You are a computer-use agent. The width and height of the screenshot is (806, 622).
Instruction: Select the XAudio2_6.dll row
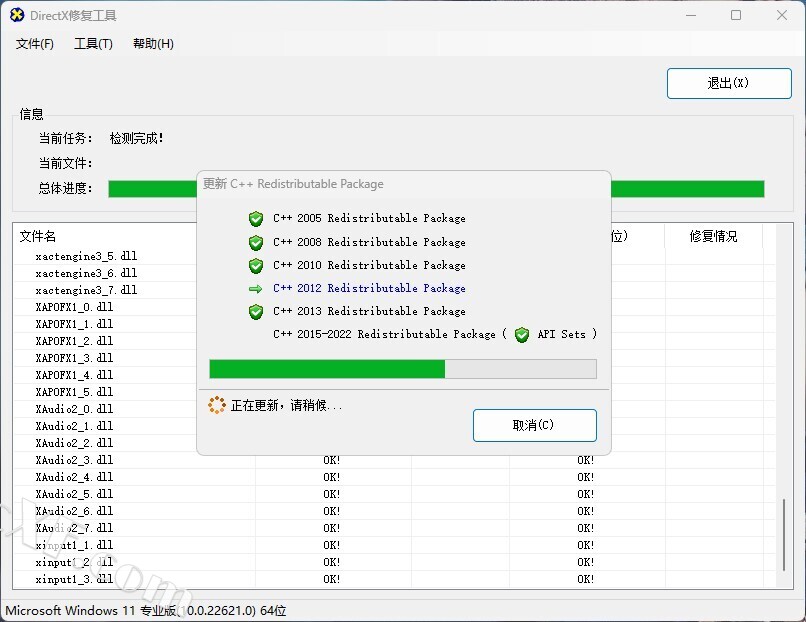pyautogui.click(x=394, y=511)
